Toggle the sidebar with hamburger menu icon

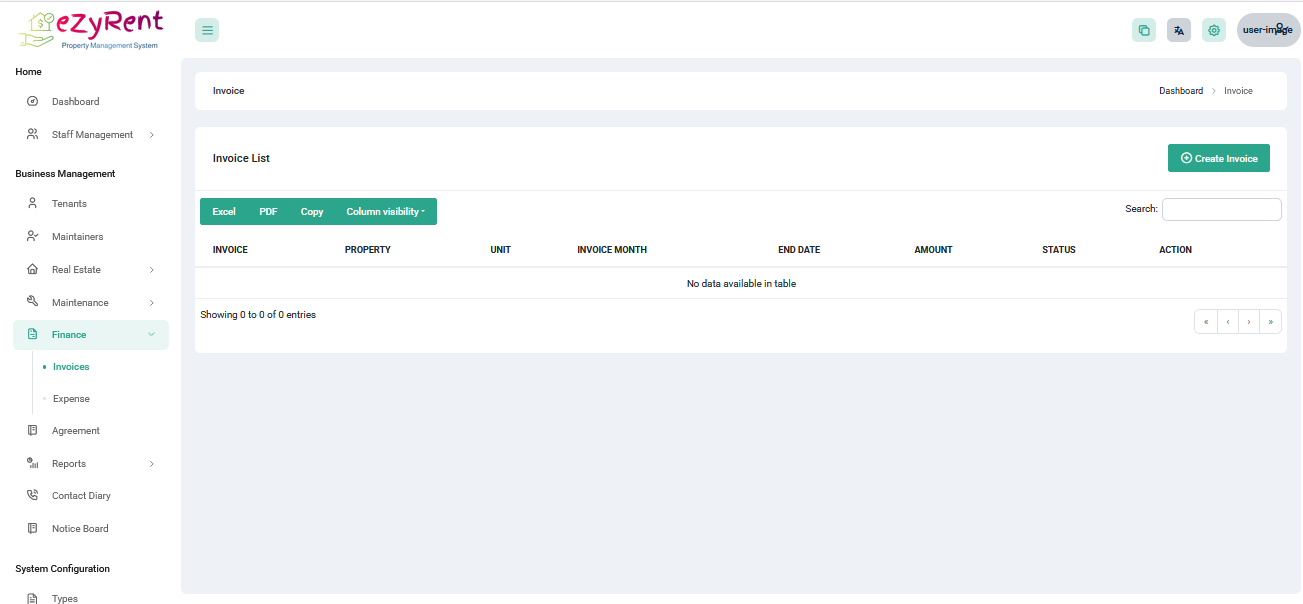[207, 30]
